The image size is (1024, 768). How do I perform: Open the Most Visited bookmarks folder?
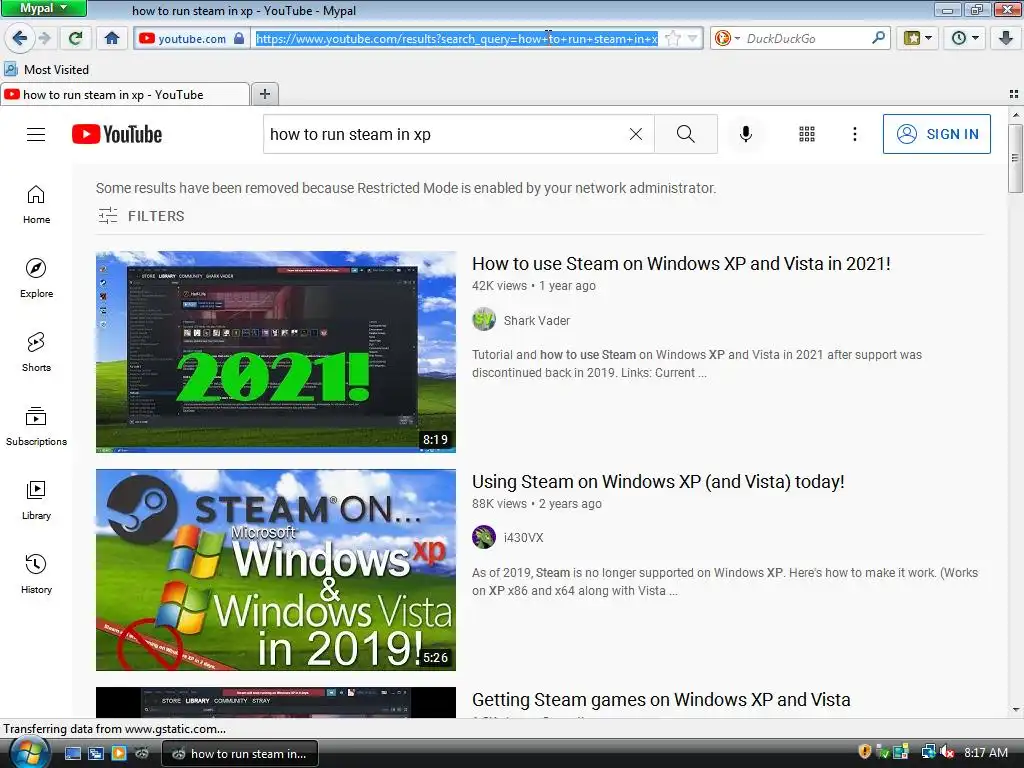[x=46, y=69]
